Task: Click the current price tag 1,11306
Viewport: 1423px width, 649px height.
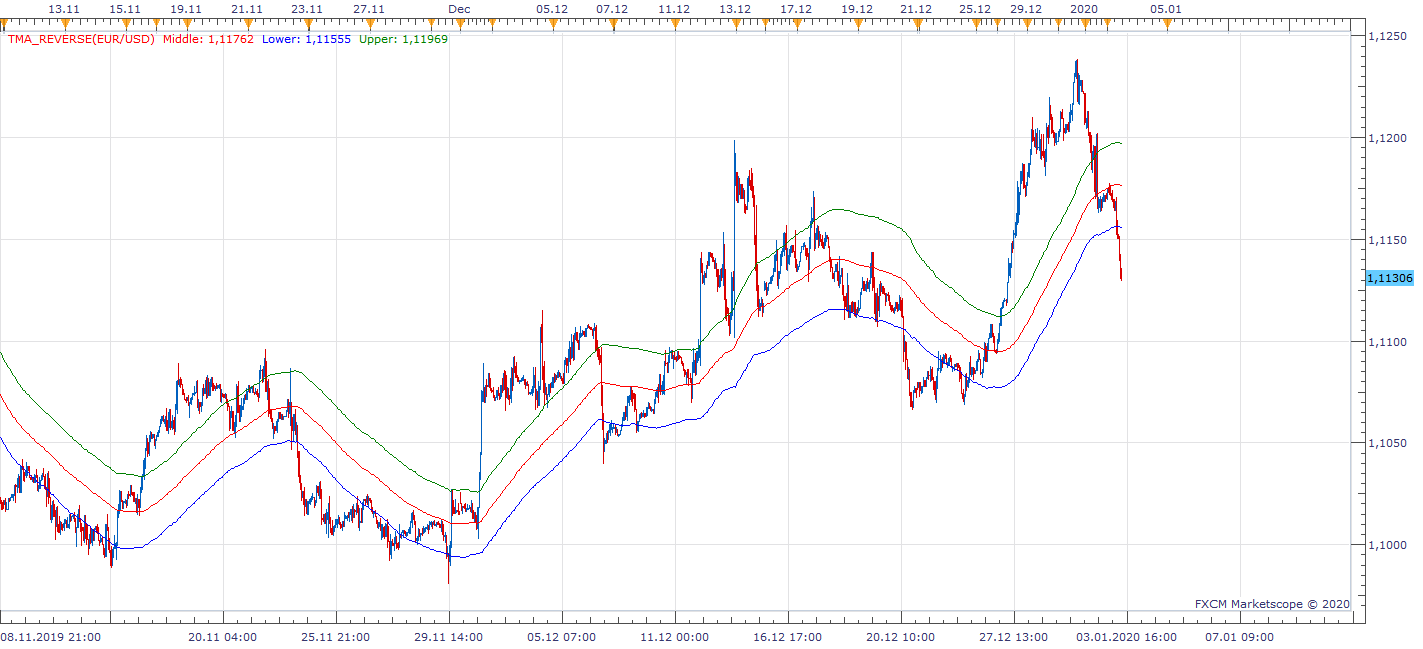Action: [1390, 278]
